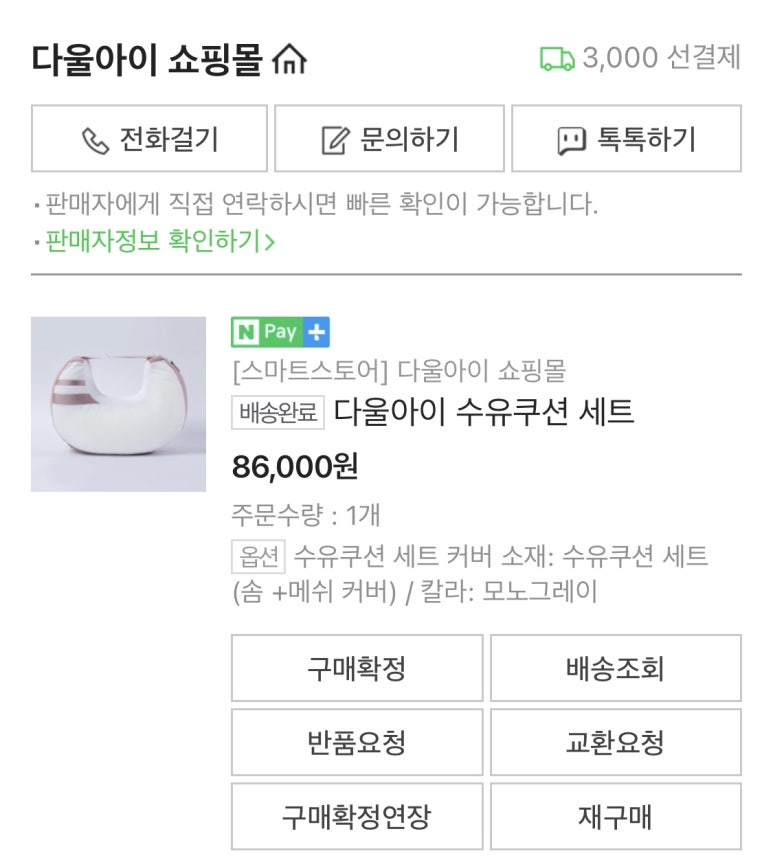The height and width of the screenshot is (860, 773).
Task: Request an exchange with 교환요청
Action: pyautogui.click(x=615, y=742)
